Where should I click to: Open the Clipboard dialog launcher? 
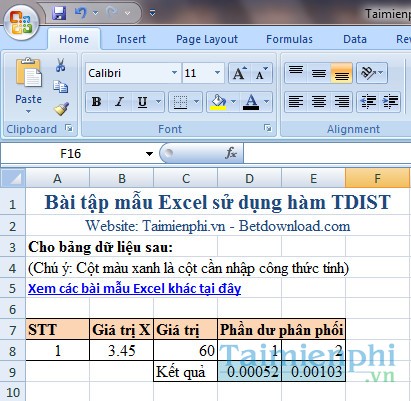[69, 128]
